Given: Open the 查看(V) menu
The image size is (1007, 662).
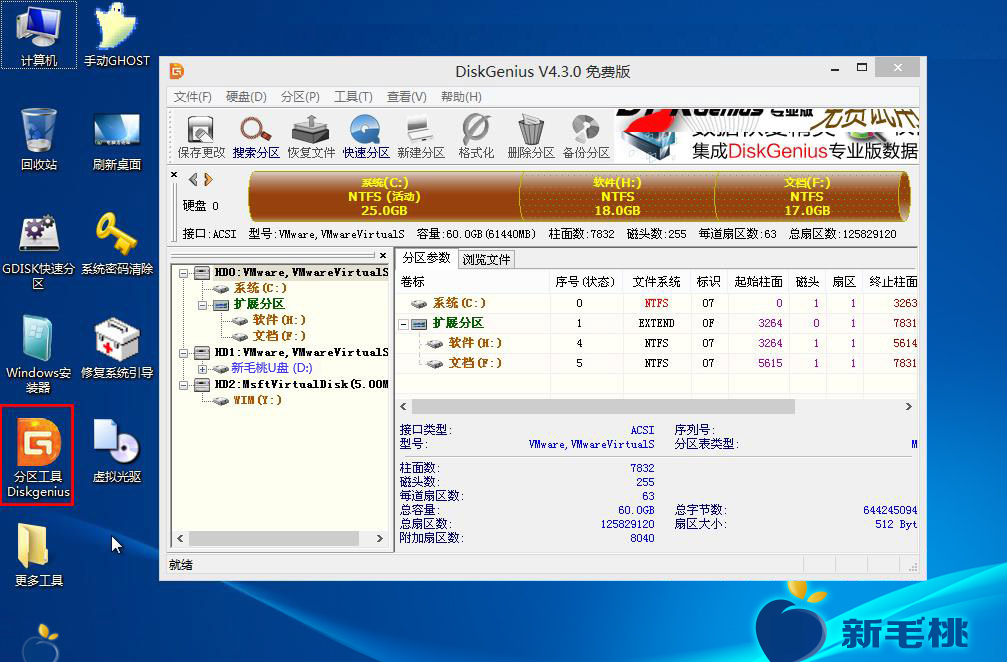Looking at the screenshot, I should 407,97.
